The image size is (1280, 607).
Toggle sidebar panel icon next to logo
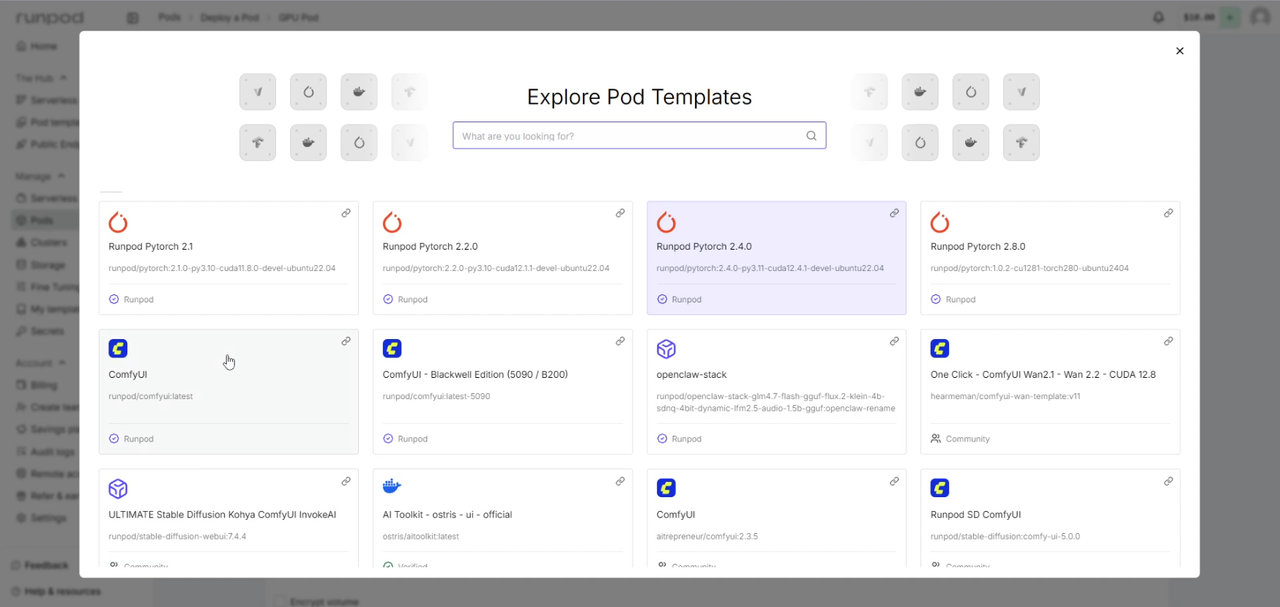(133, 18)
